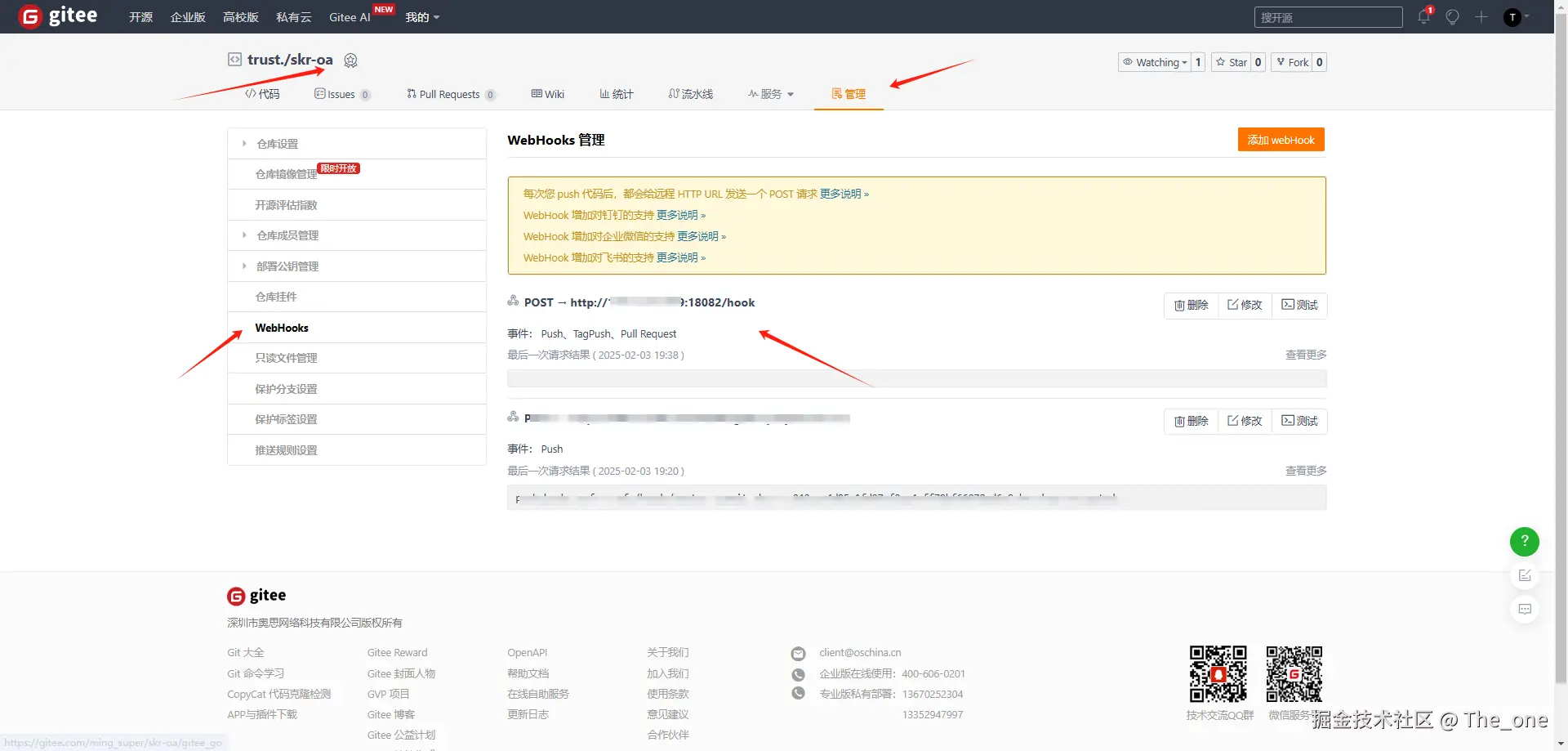This screenshot has width=1568, height=751.
Task: Open 推送规则设置 in the sidebar
Action: click(357, 450)
